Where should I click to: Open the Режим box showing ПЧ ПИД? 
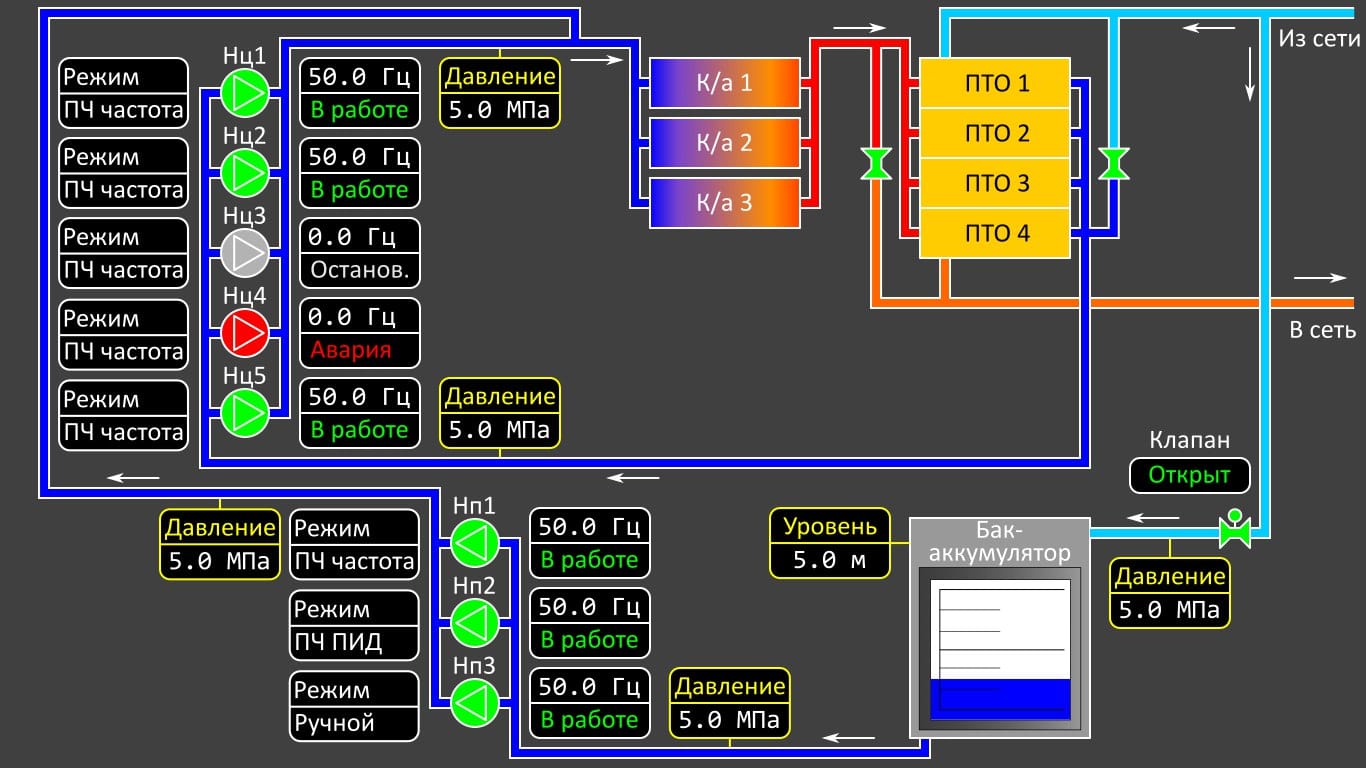(354, 625)
